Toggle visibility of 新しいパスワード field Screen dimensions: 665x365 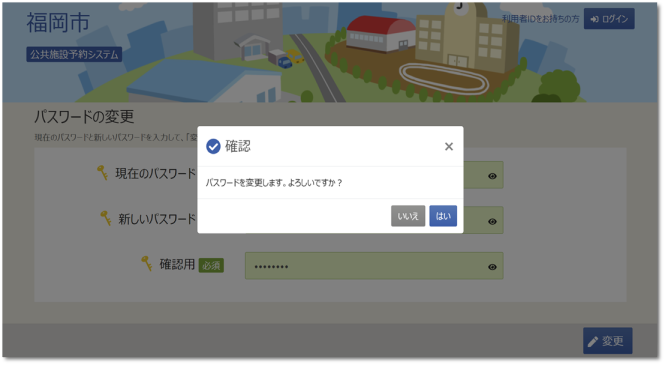point(492,221)
